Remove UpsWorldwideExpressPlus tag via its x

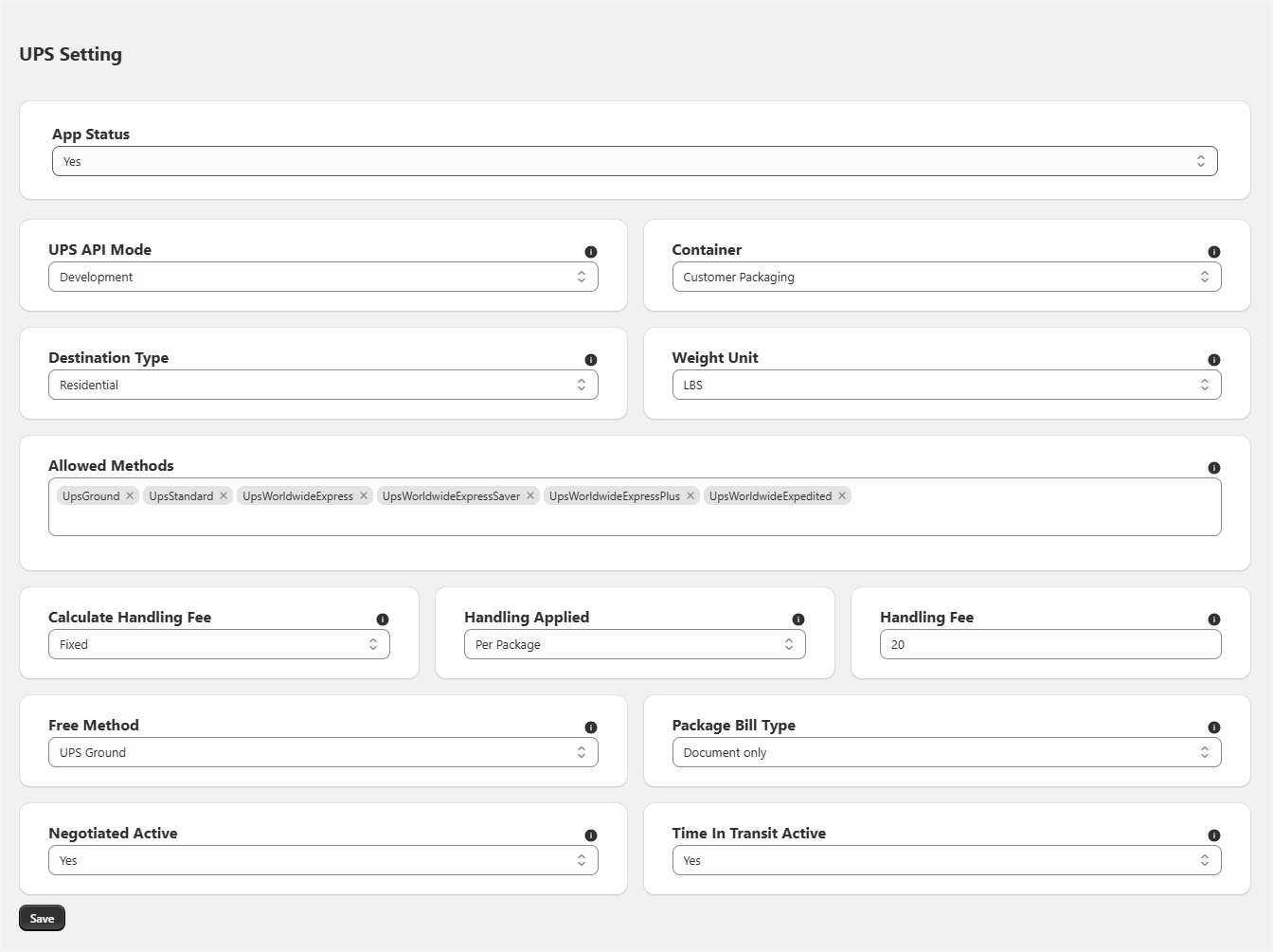tap(690, 495)
